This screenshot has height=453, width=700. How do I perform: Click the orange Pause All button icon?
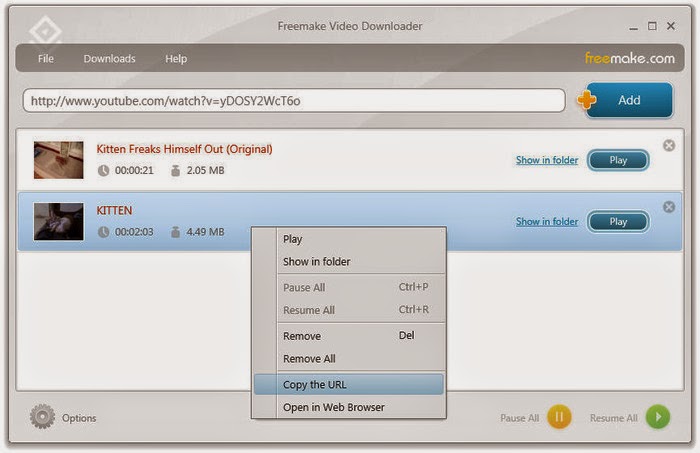pos(559,417)
